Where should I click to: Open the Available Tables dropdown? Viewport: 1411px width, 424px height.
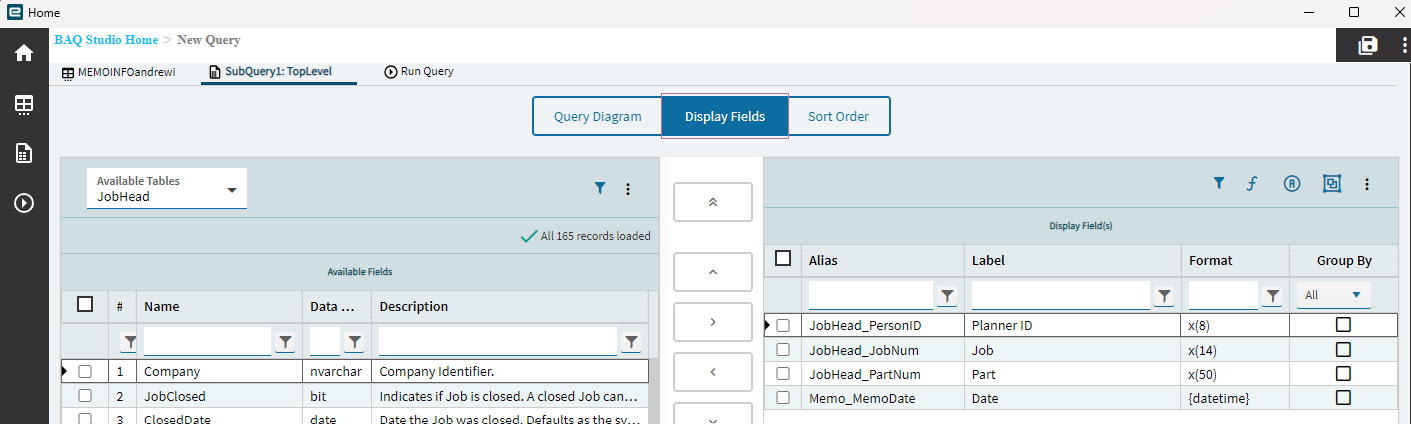click(x=167, y=189)
